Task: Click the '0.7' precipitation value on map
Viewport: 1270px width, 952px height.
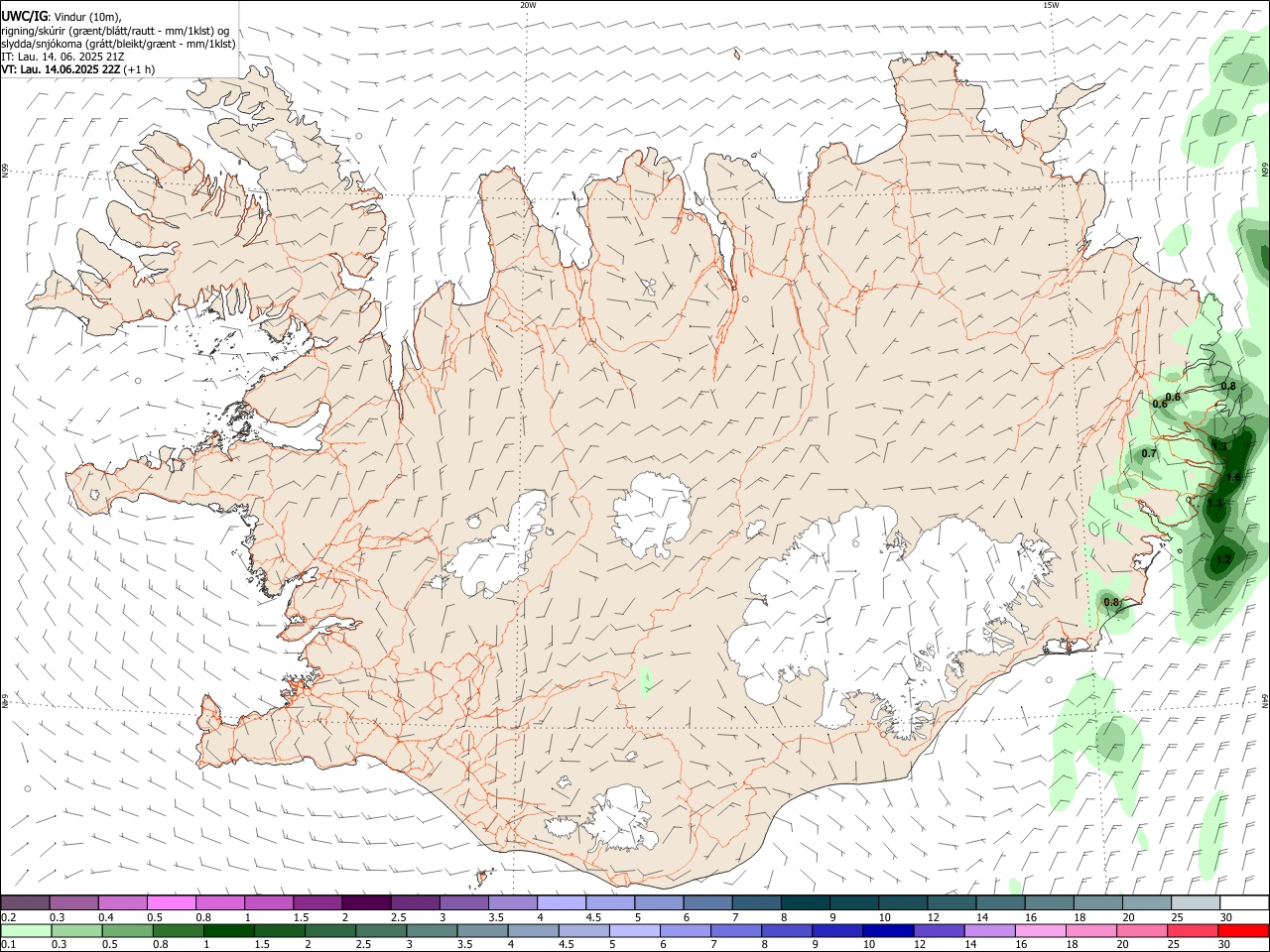Action: [1149, 453]
